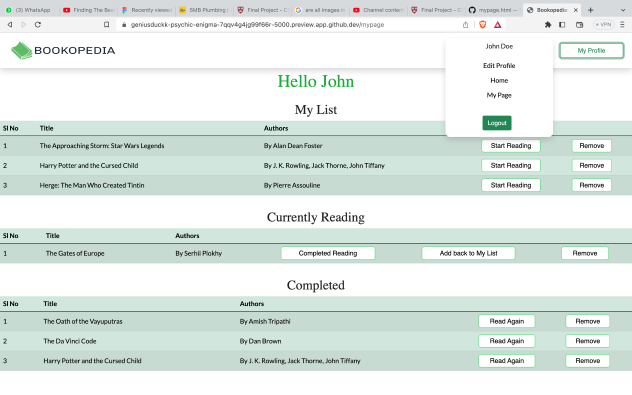Remove Harry Potter from Completed list
This screenshot has width=632, height=395.
588,361
